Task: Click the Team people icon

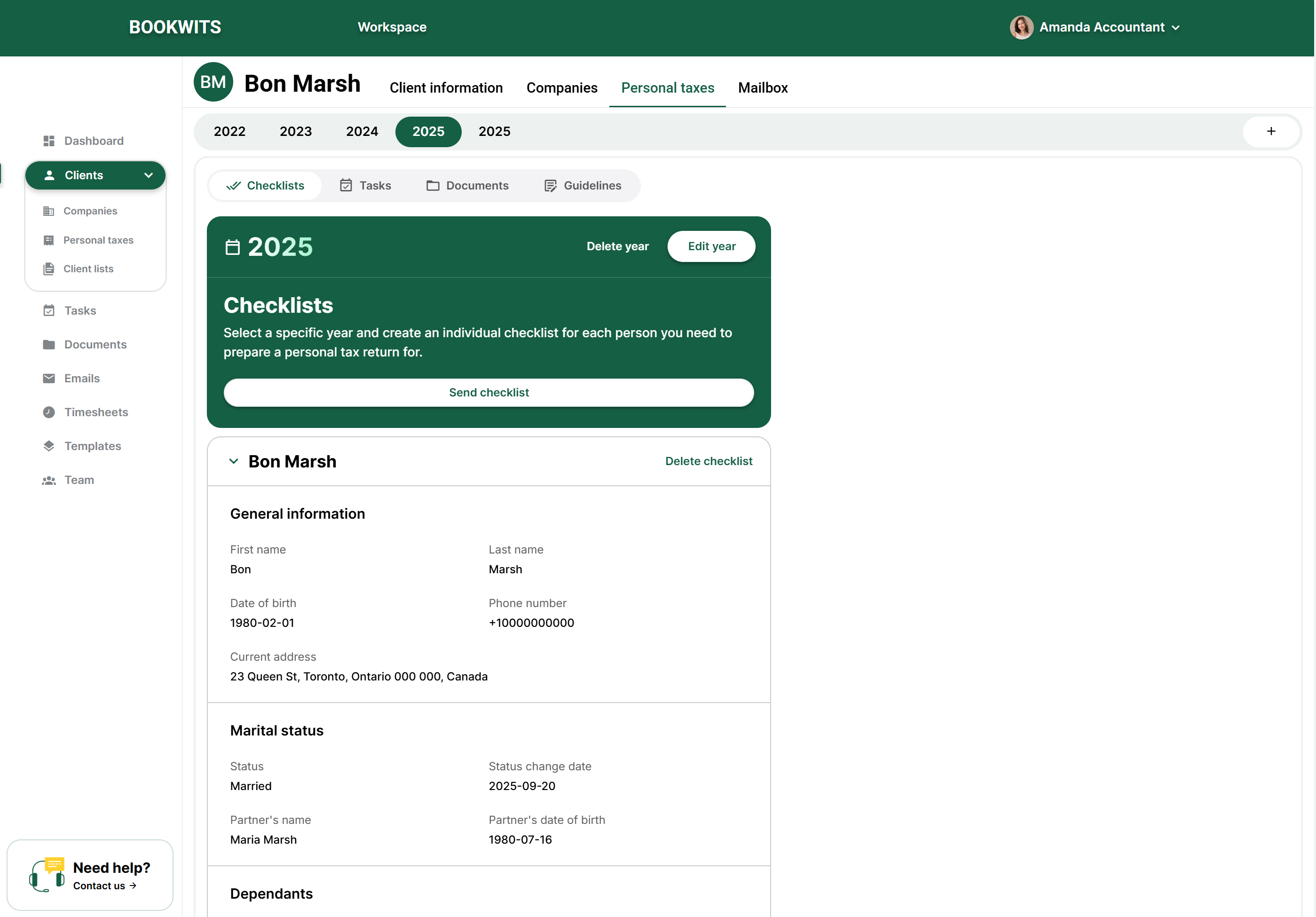Action: click(x=49, y=480)
